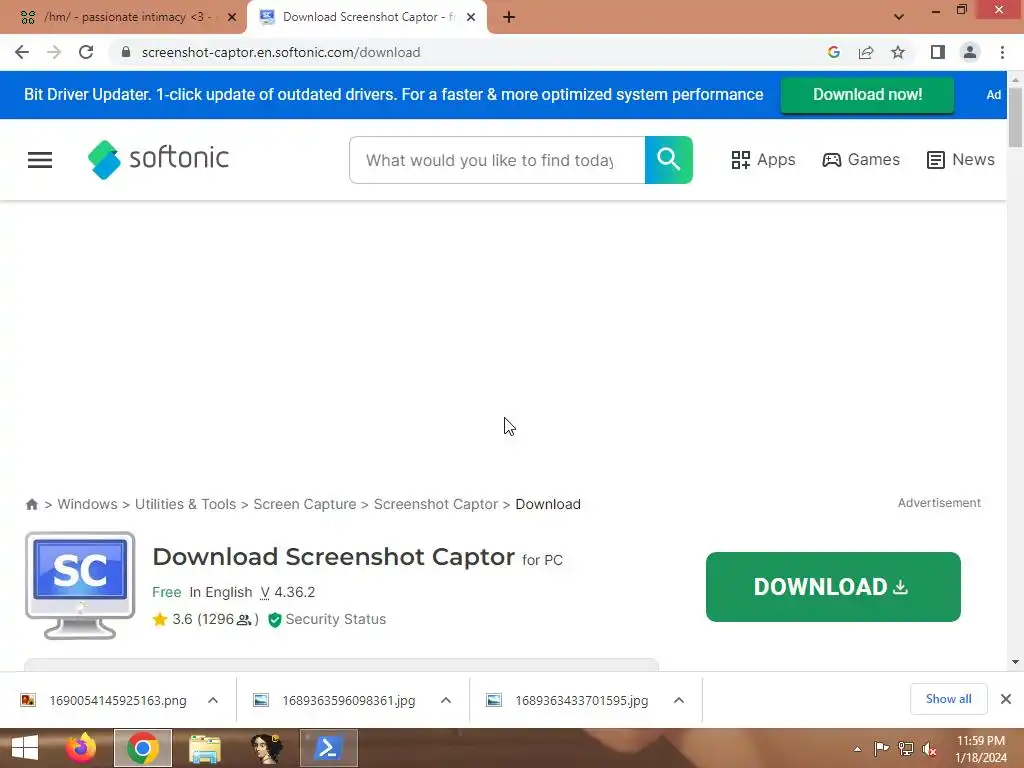Click the page vertical scrollbar thumb
This screenshot has width=1024, height=768.
pyautogui.click(x=1015, y=118)
